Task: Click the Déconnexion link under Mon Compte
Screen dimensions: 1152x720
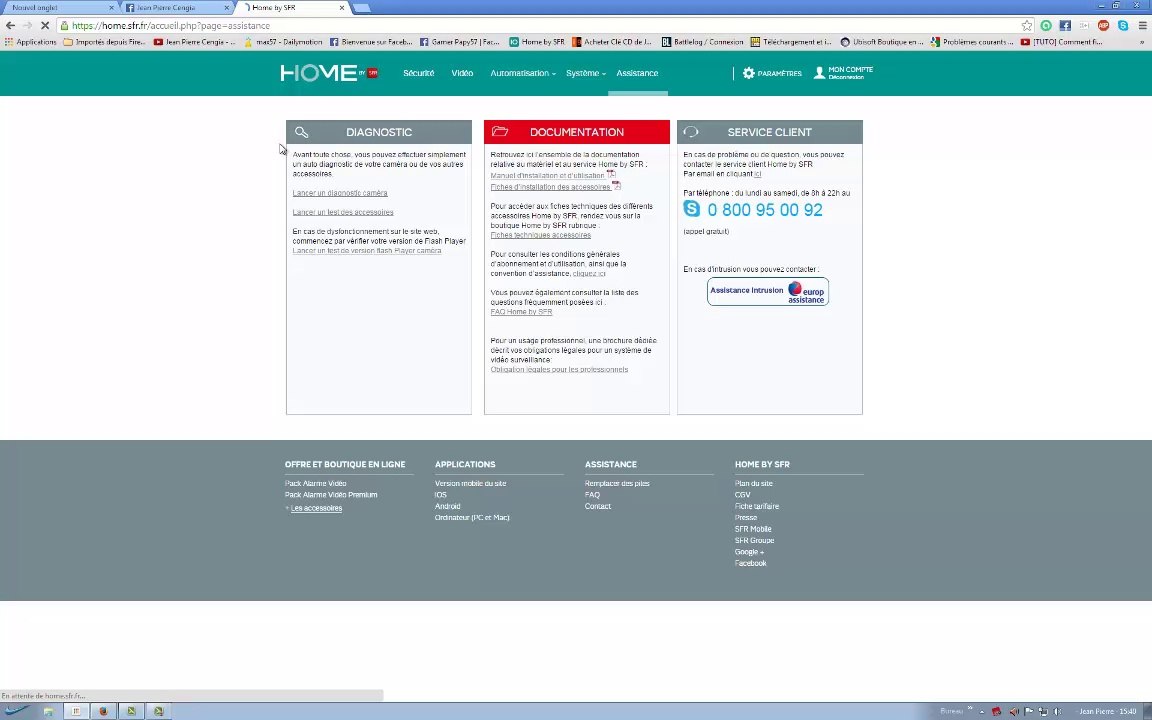Action: 846,77
